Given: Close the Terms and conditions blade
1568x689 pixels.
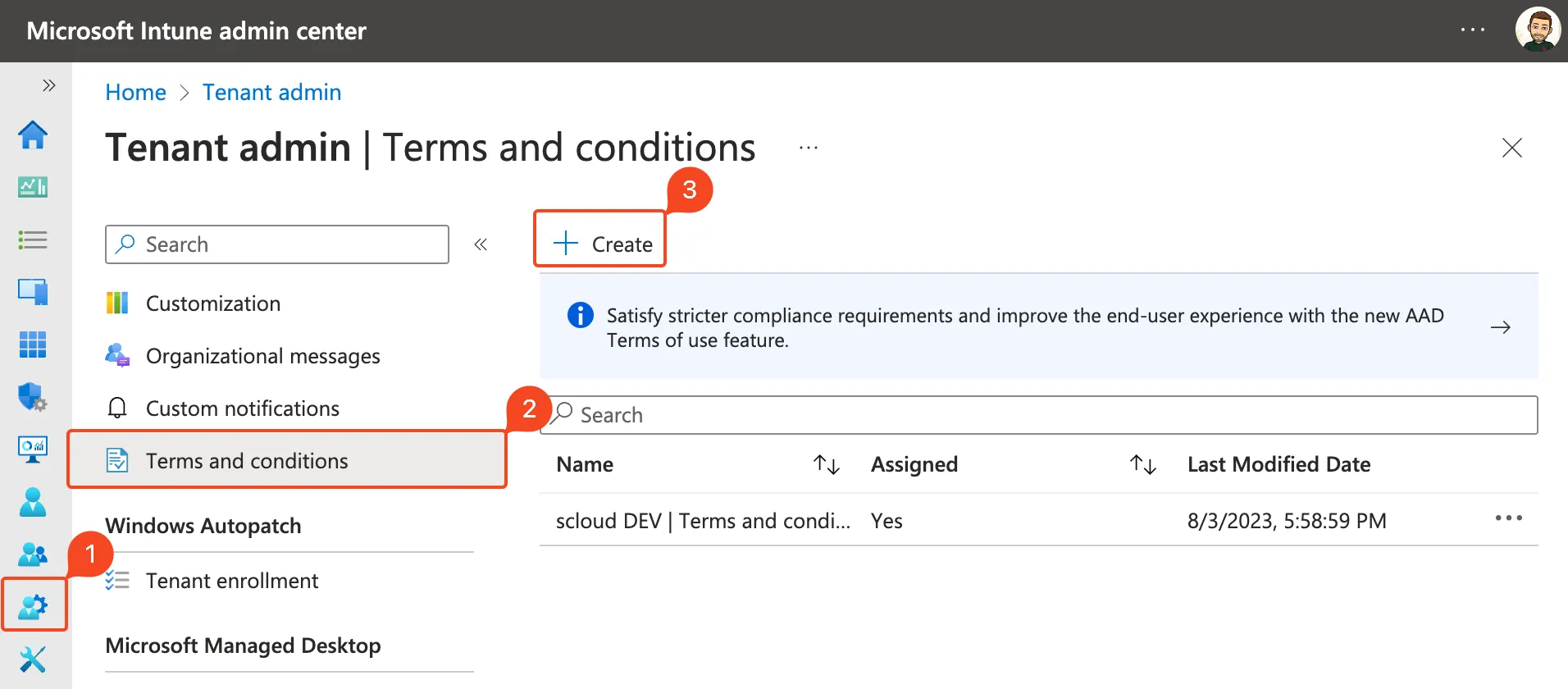Looking at the screenshot, I should 1511,148.
